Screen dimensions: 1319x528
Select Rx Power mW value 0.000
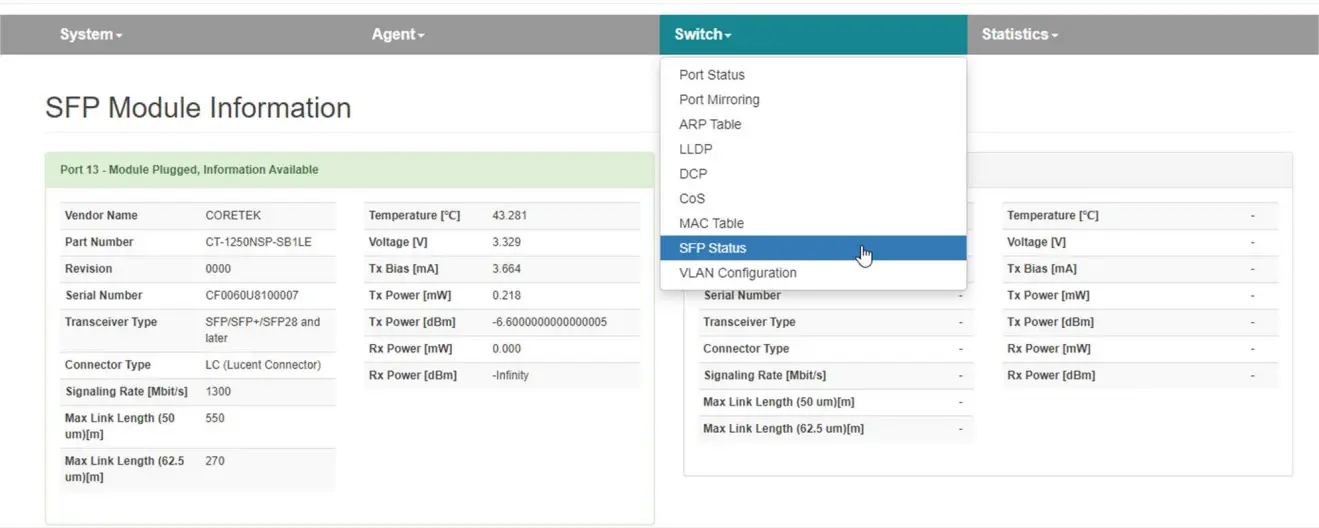(x=507, y=349)
